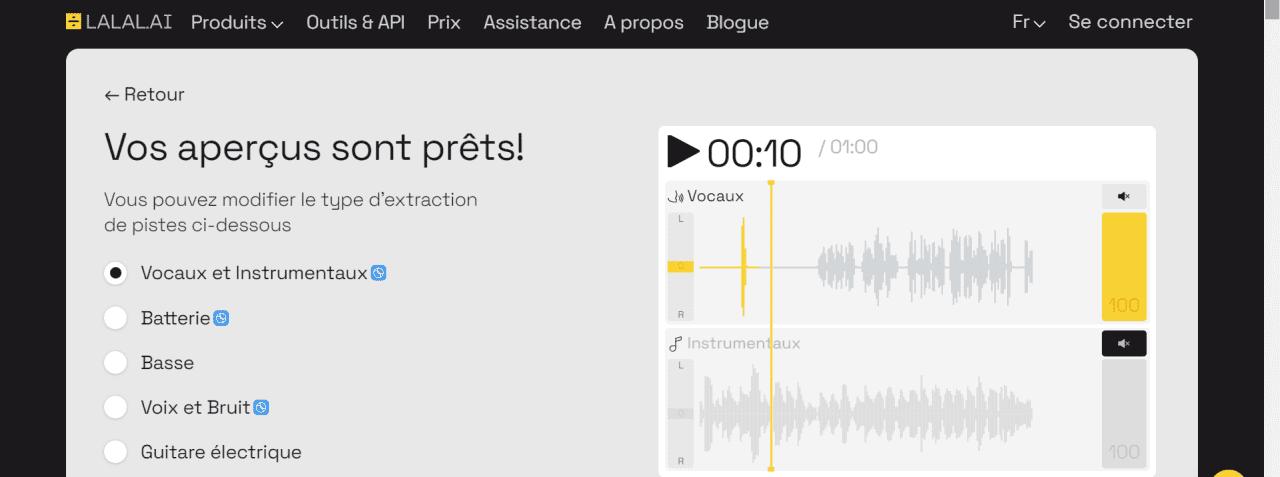
Task: Open the Fr language dropdown
Action: pos(1028,22)
